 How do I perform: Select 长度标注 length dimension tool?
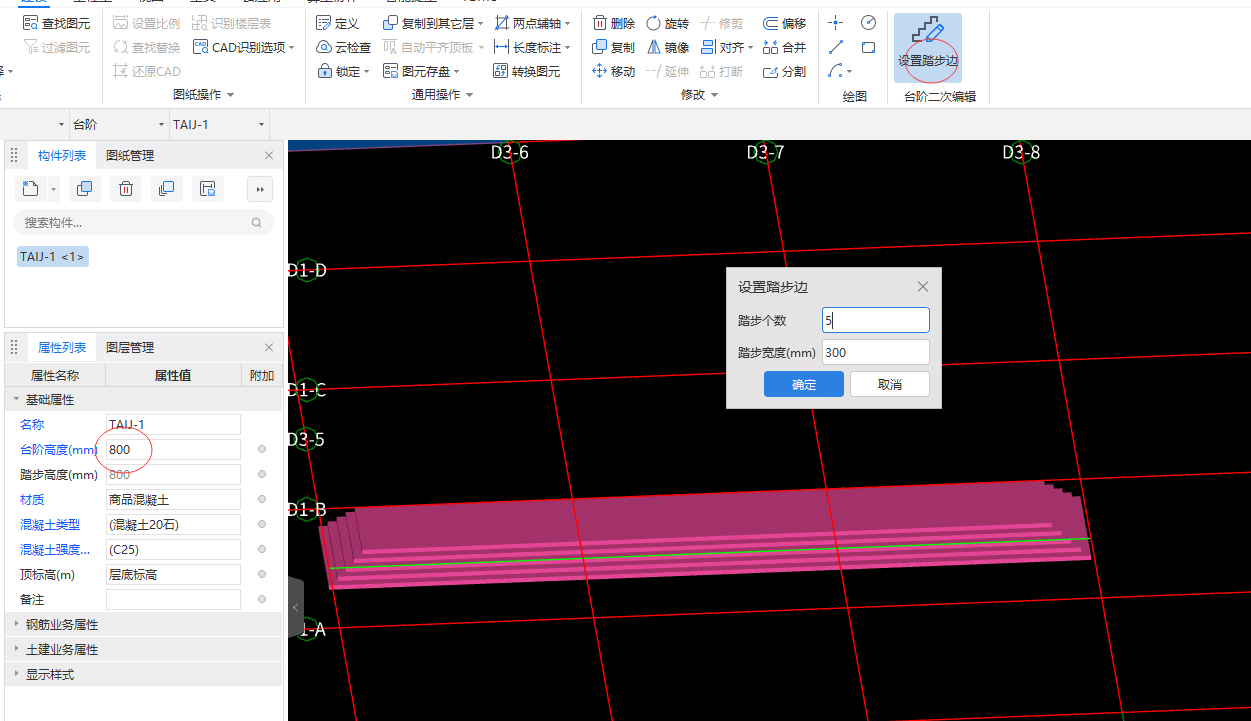coord(533,47)
